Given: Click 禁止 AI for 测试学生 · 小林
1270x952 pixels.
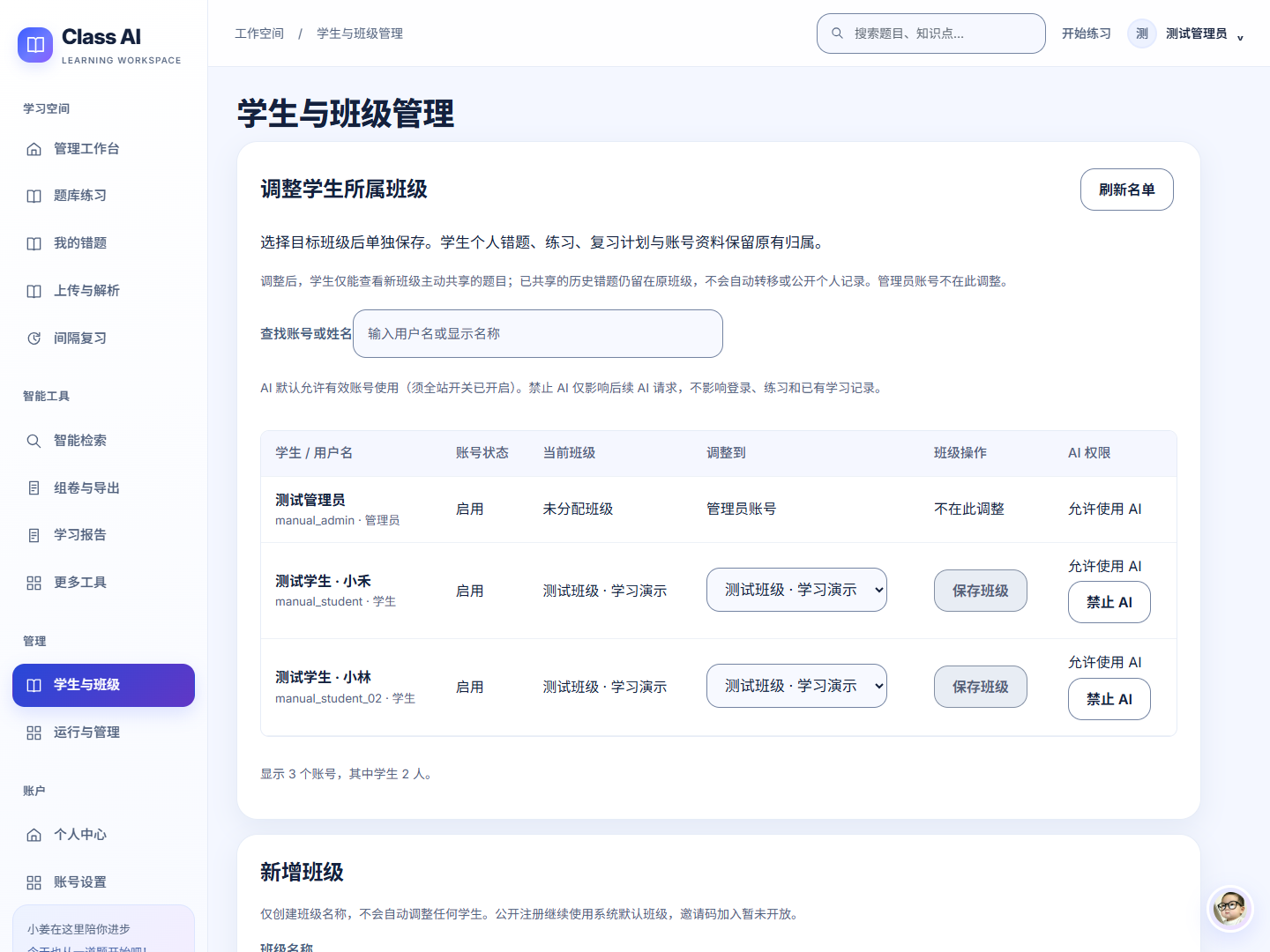Looking at the screenshot, I should [1109, 699].
